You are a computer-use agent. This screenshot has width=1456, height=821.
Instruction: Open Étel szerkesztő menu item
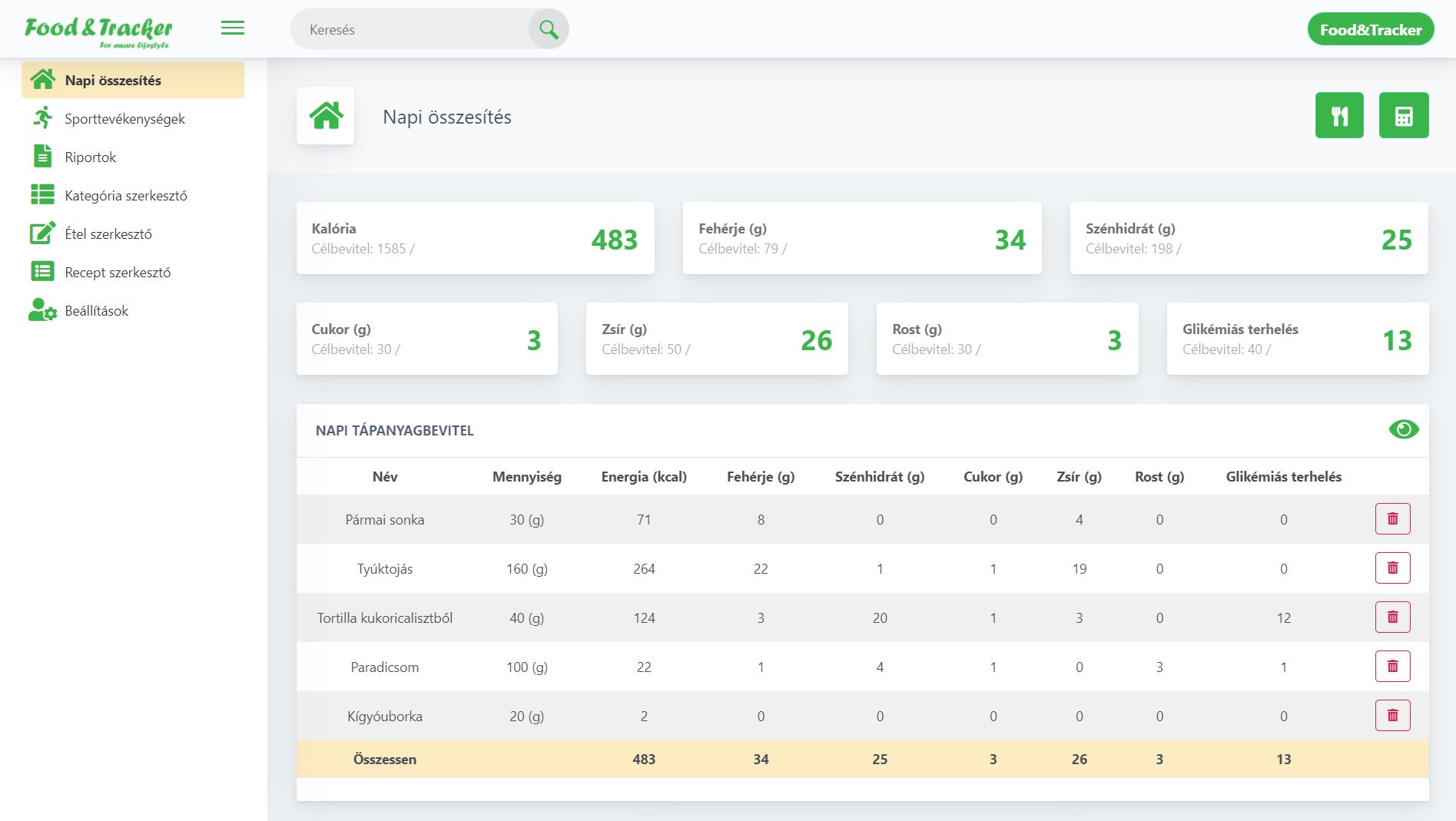tap(133, 233)
